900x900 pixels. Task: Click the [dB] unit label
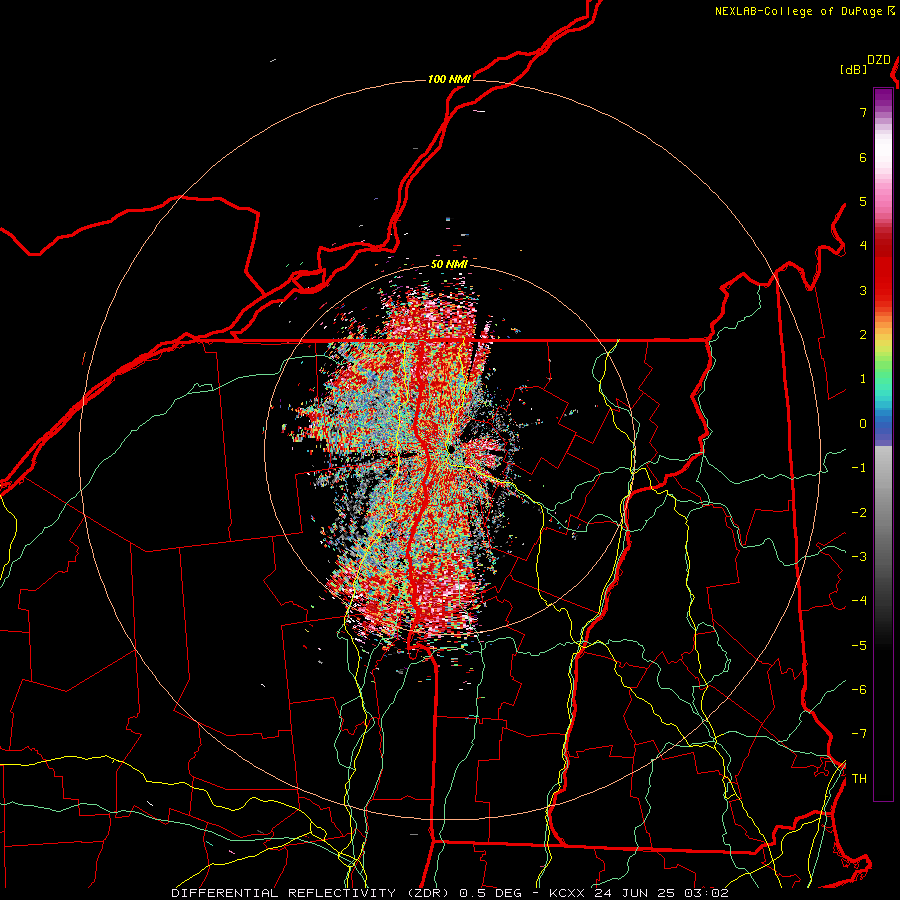click(x=853, y=69)
